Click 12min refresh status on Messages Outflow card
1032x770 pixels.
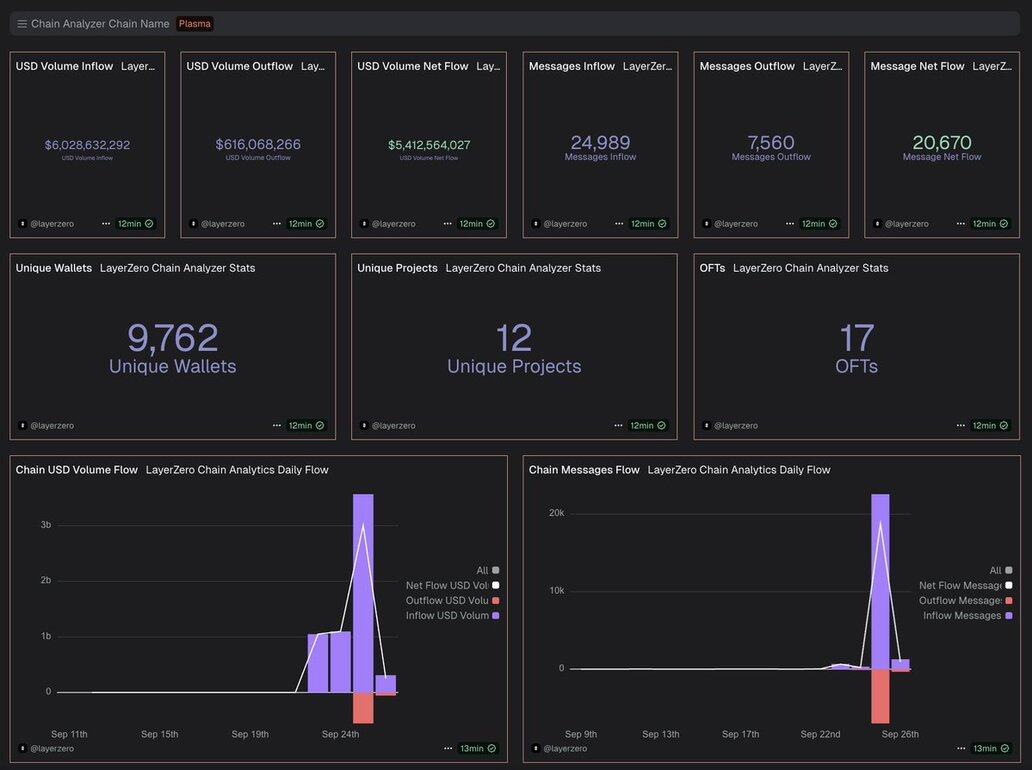point(819,224)
